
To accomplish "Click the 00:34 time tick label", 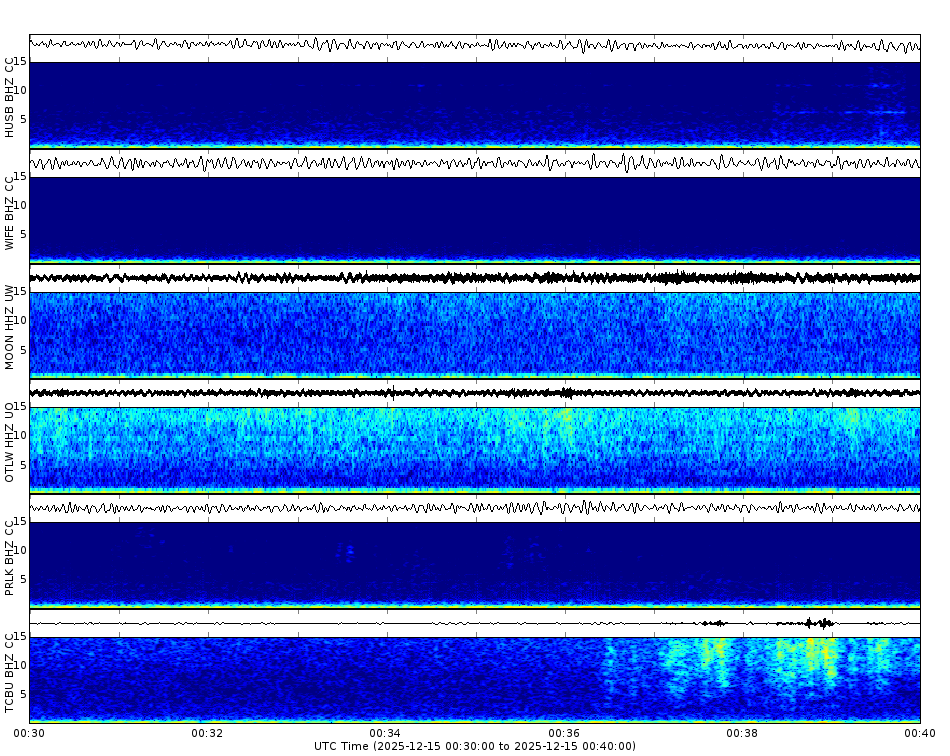I will (384, 732).
